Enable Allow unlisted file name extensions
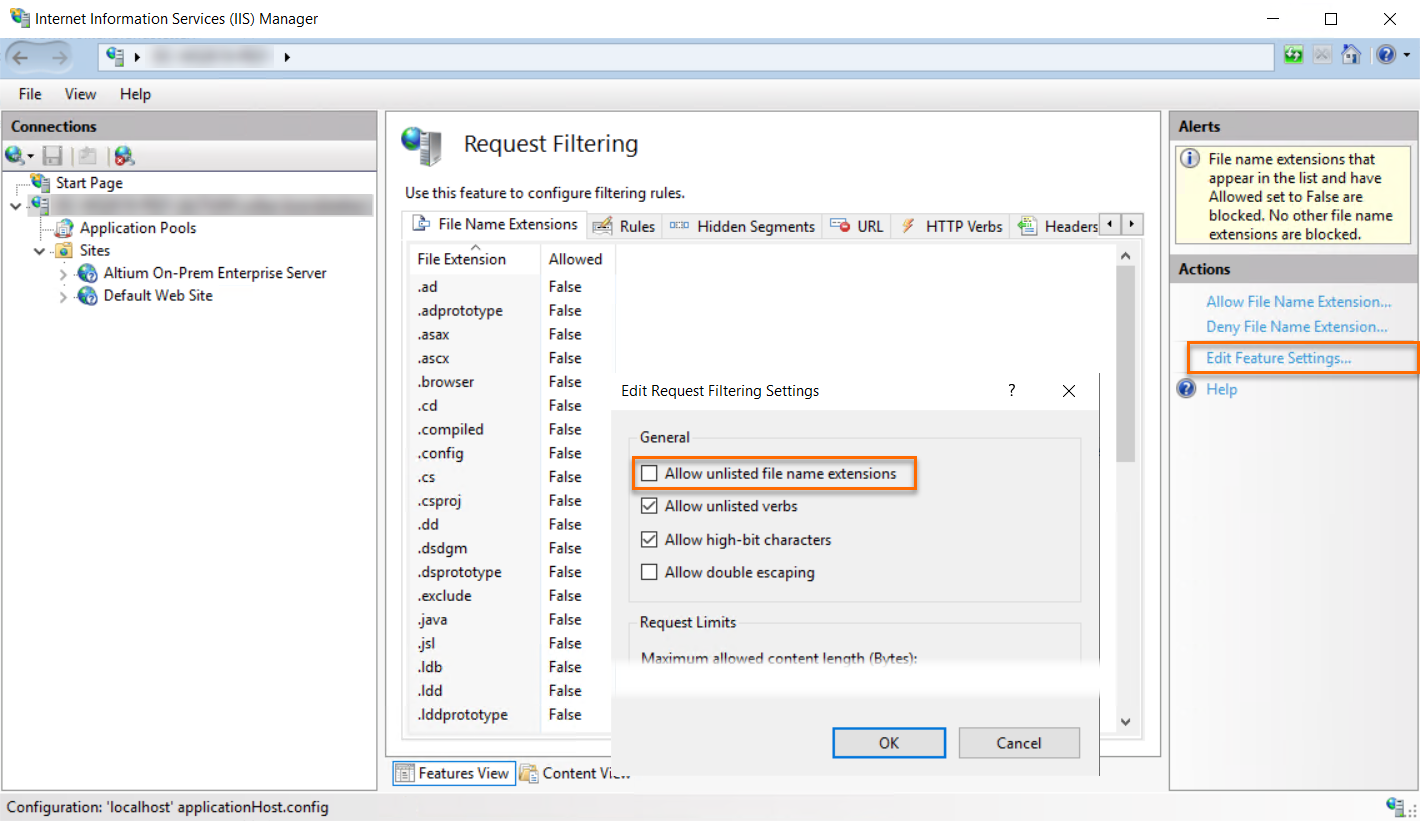 650,474
